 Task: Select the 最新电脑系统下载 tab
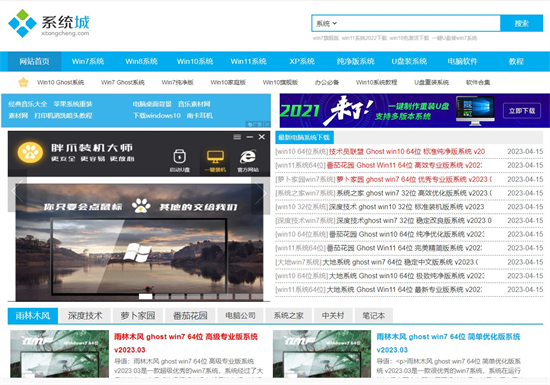[304, 137]
